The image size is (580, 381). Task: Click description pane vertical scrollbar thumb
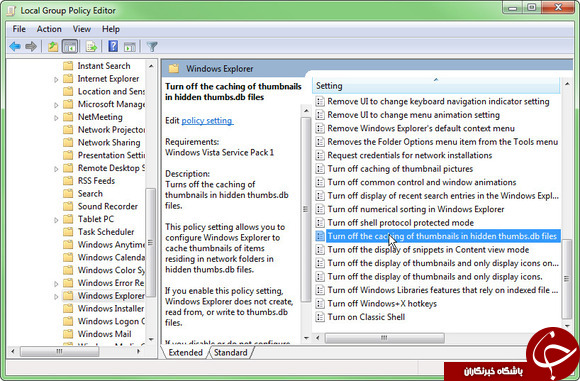pyautogui.click(x=306, y=209)
